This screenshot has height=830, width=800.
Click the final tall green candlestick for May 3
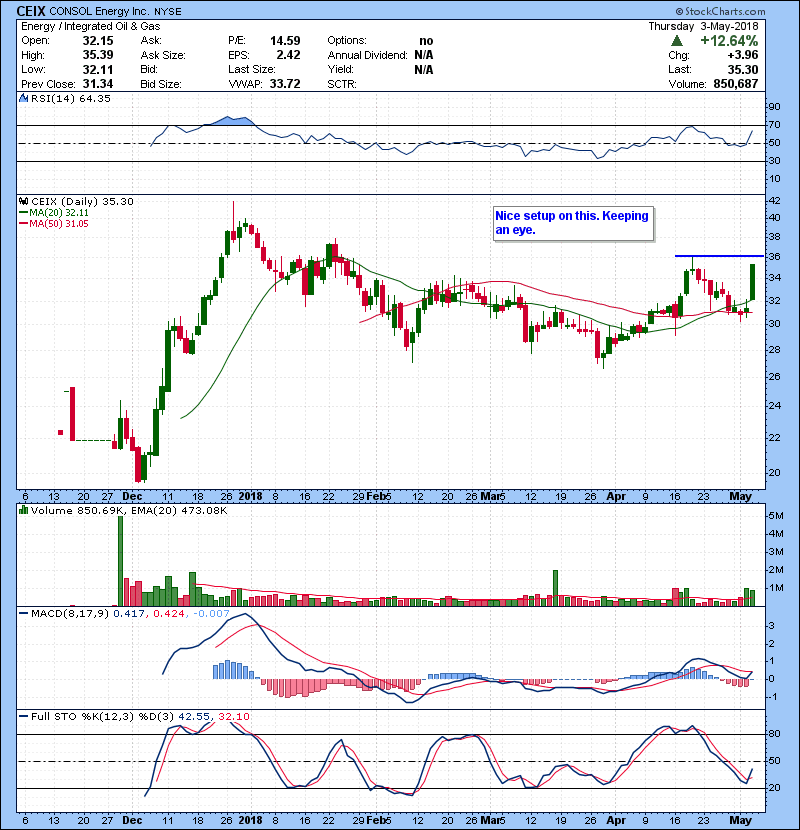point(752,282)
